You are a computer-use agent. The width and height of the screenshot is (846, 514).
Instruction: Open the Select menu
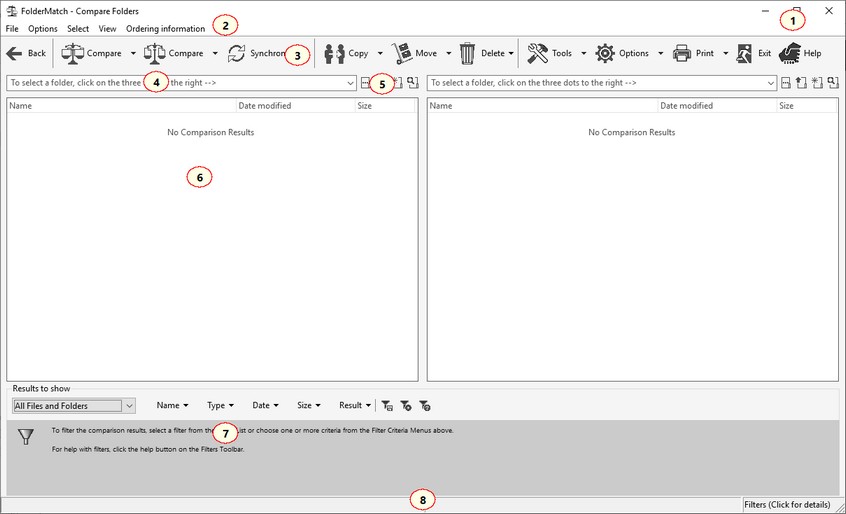[x=78, y=29]
